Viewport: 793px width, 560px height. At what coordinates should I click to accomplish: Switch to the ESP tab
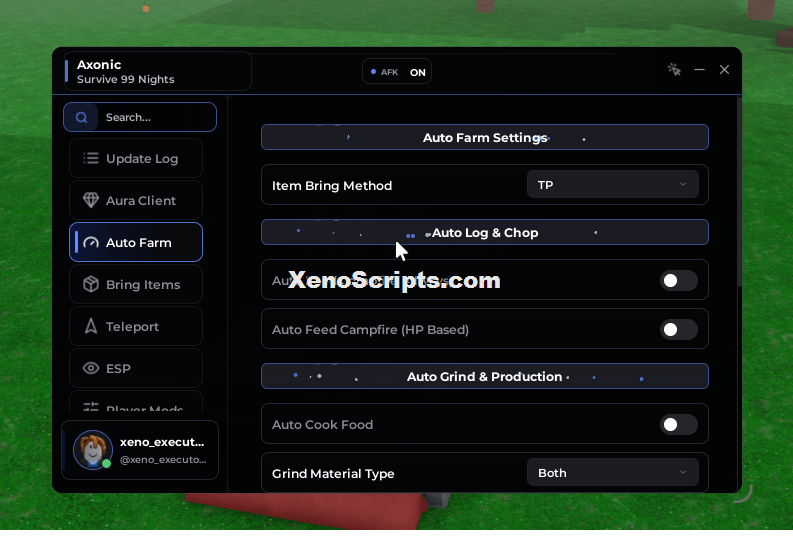136,368
